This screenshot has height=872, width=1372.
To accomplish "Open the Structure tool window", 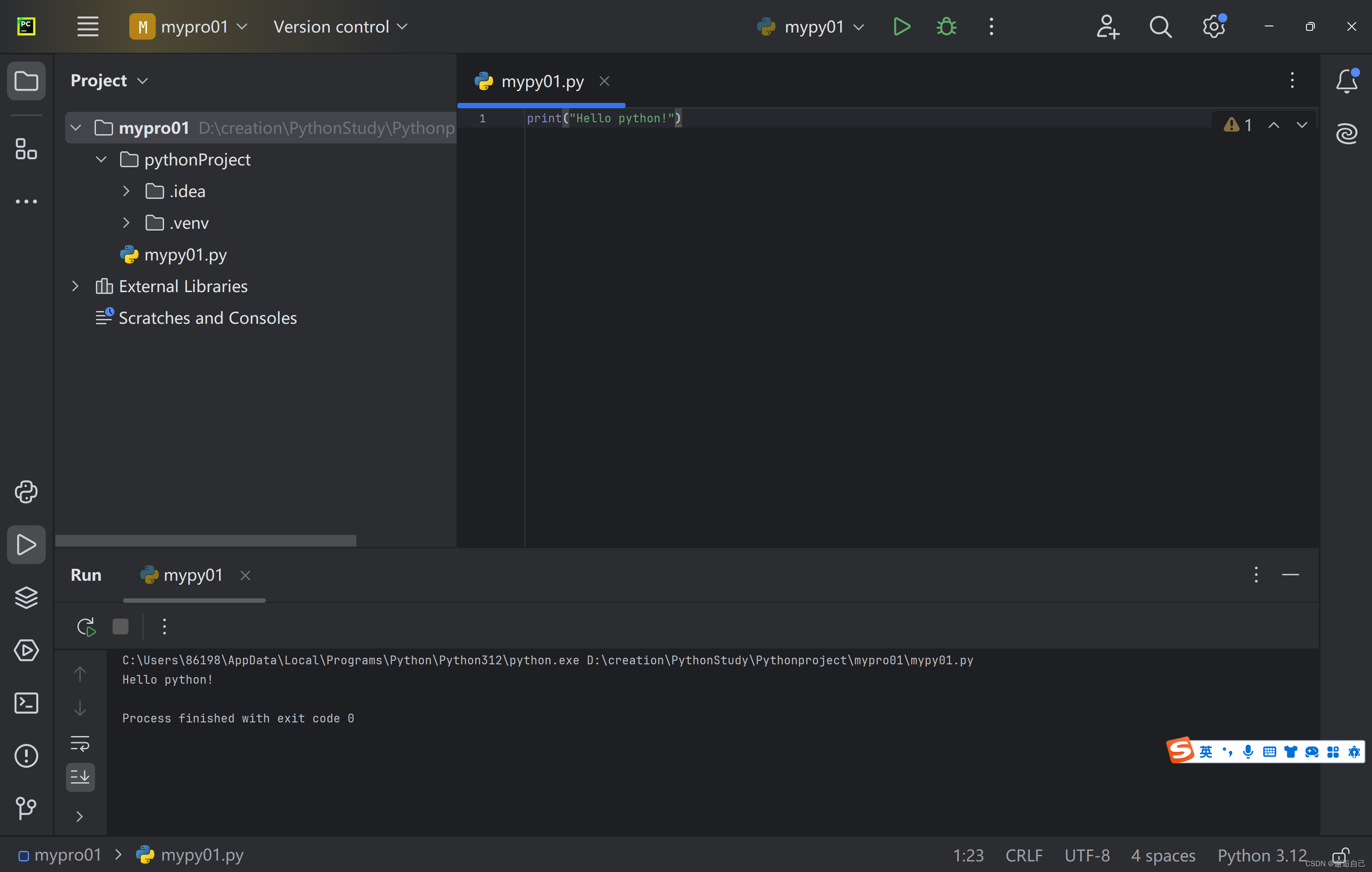I will [x=26, y=149].
